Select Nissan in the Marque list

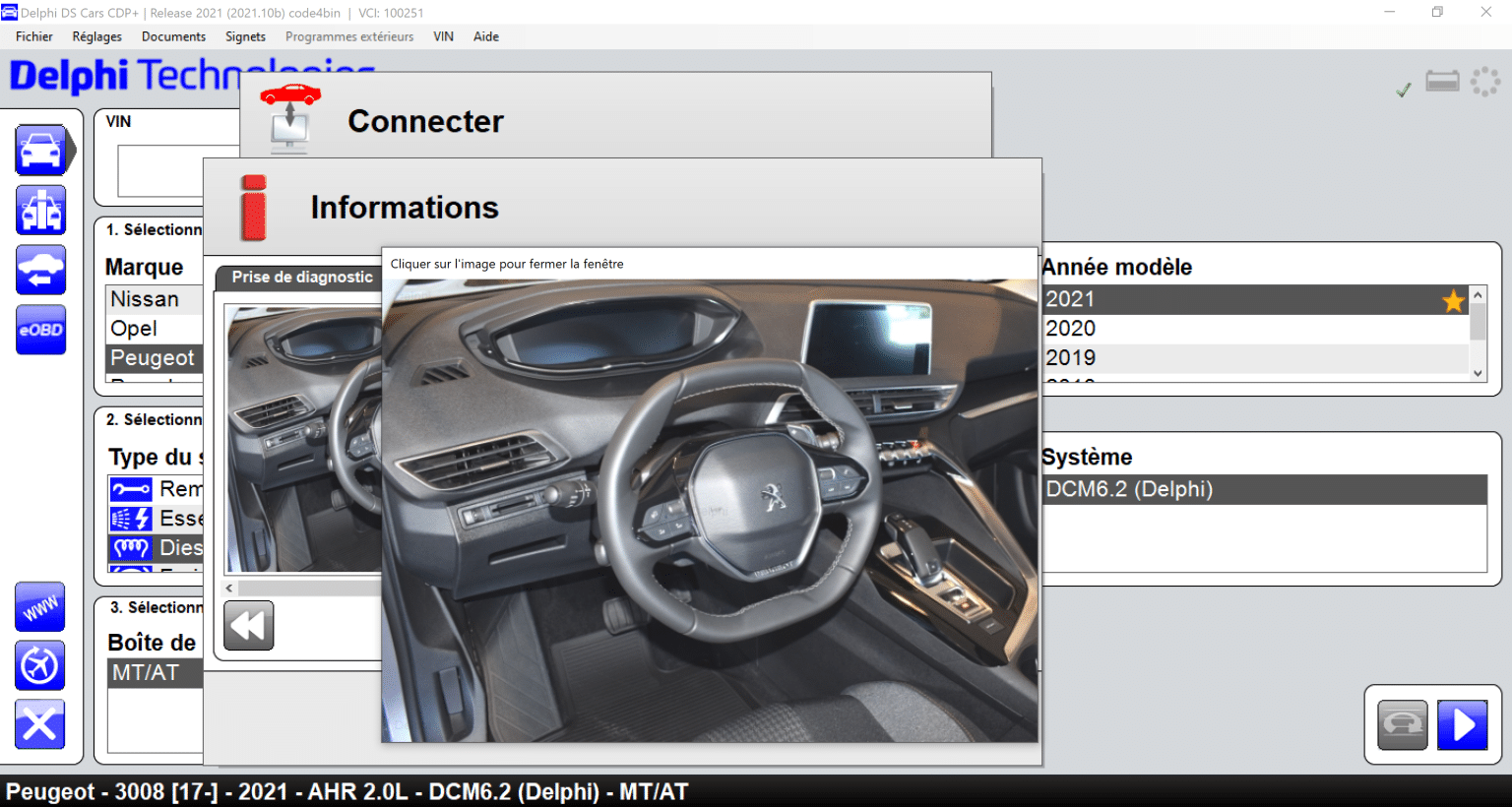click(x=145, y=299)
